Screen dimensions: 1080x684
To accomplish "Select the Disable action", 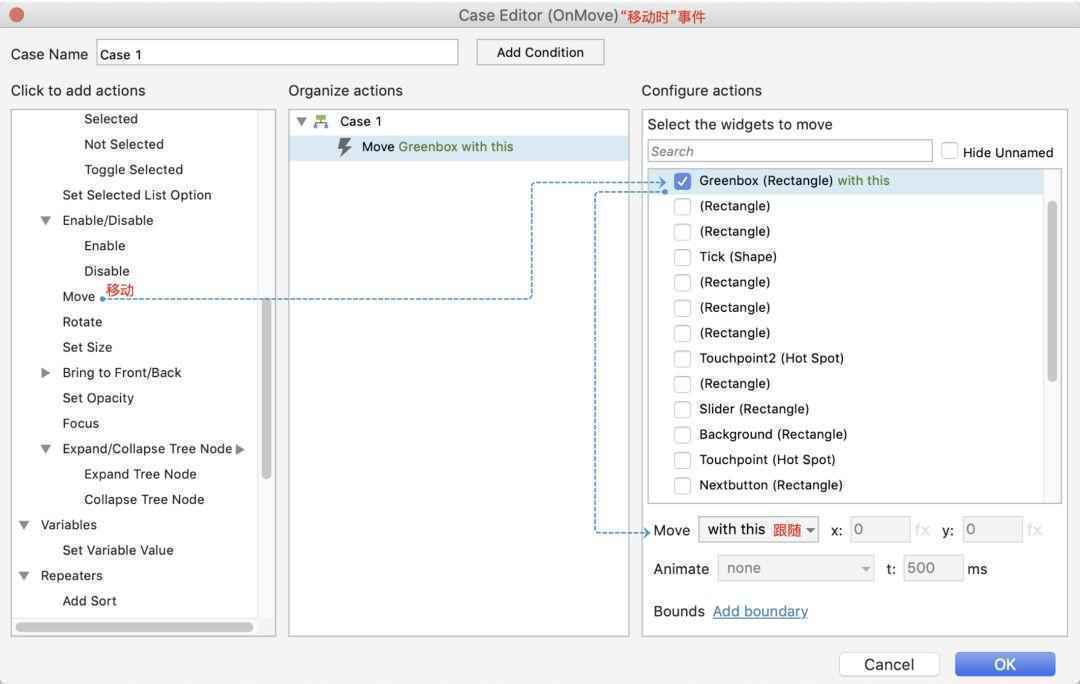I will click(x=107, y=271).
